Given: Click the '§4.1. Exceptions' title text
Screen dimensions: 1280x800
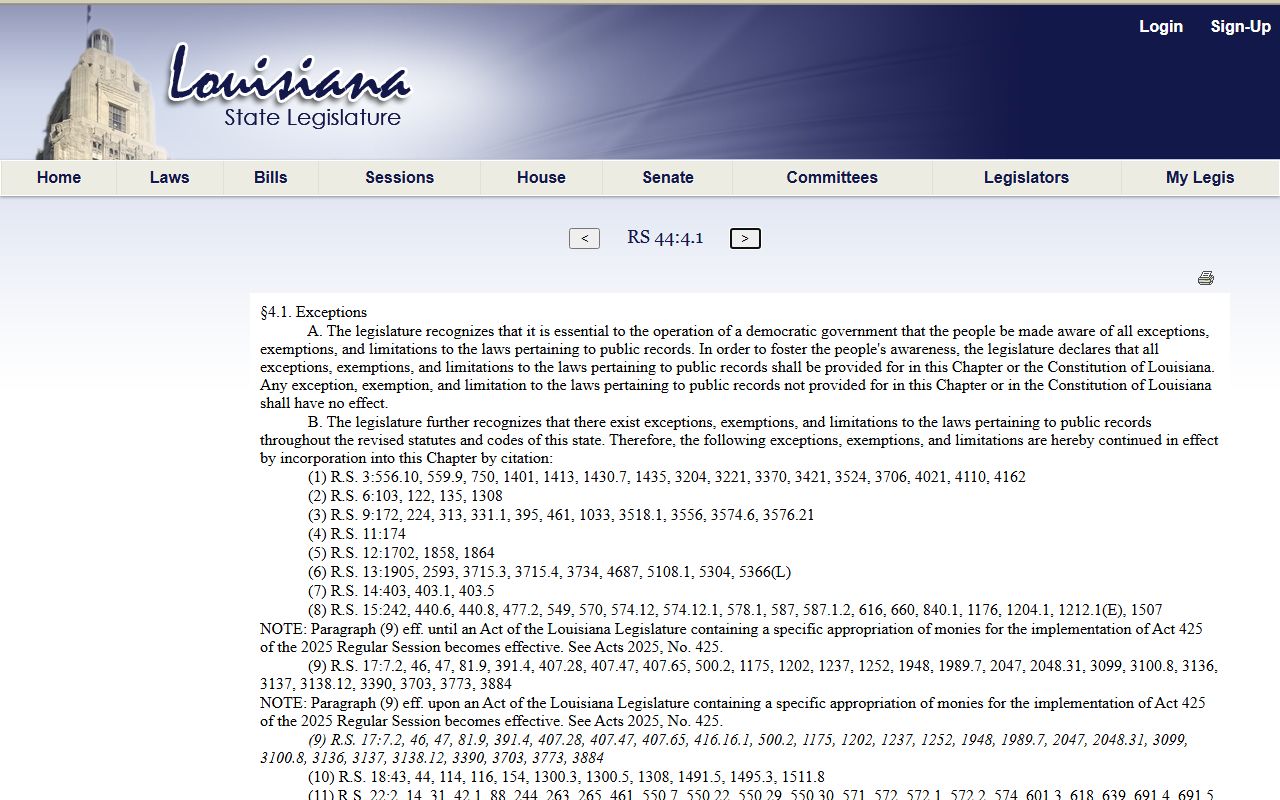Looking at the screenshot, I should 313,312.
